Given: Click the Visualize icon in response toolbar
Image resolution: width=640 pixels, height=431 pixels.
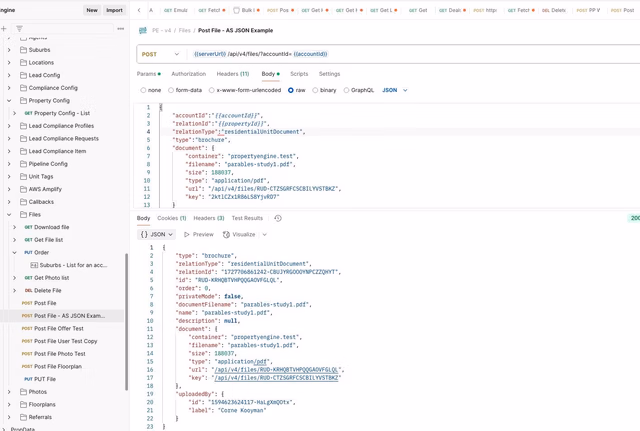Looking at the screenshot, I should point(226,234).
